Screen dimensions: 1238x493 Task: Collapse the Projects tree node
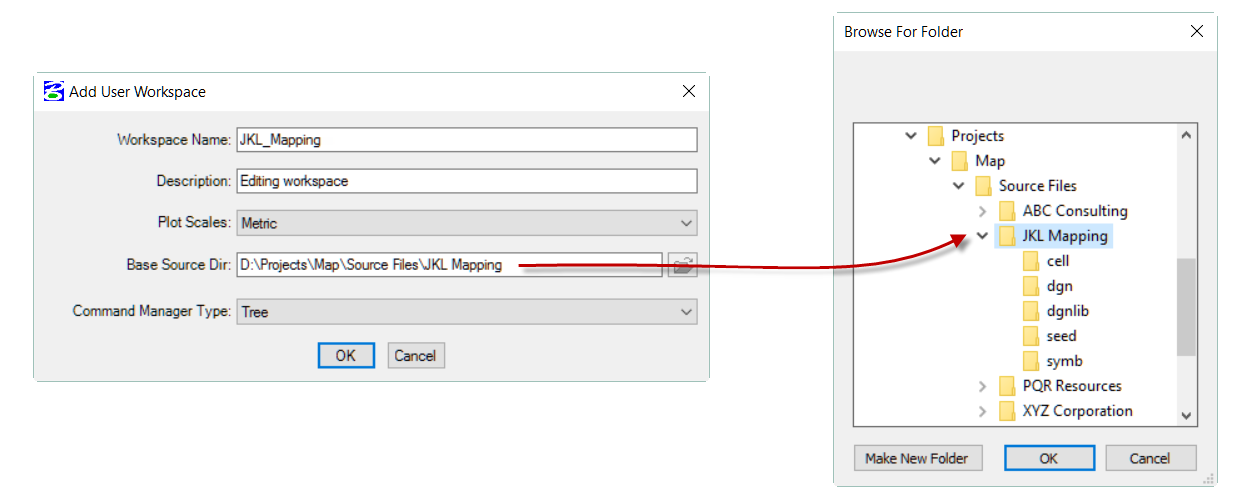pyautogui.click(x=910, y=136)
